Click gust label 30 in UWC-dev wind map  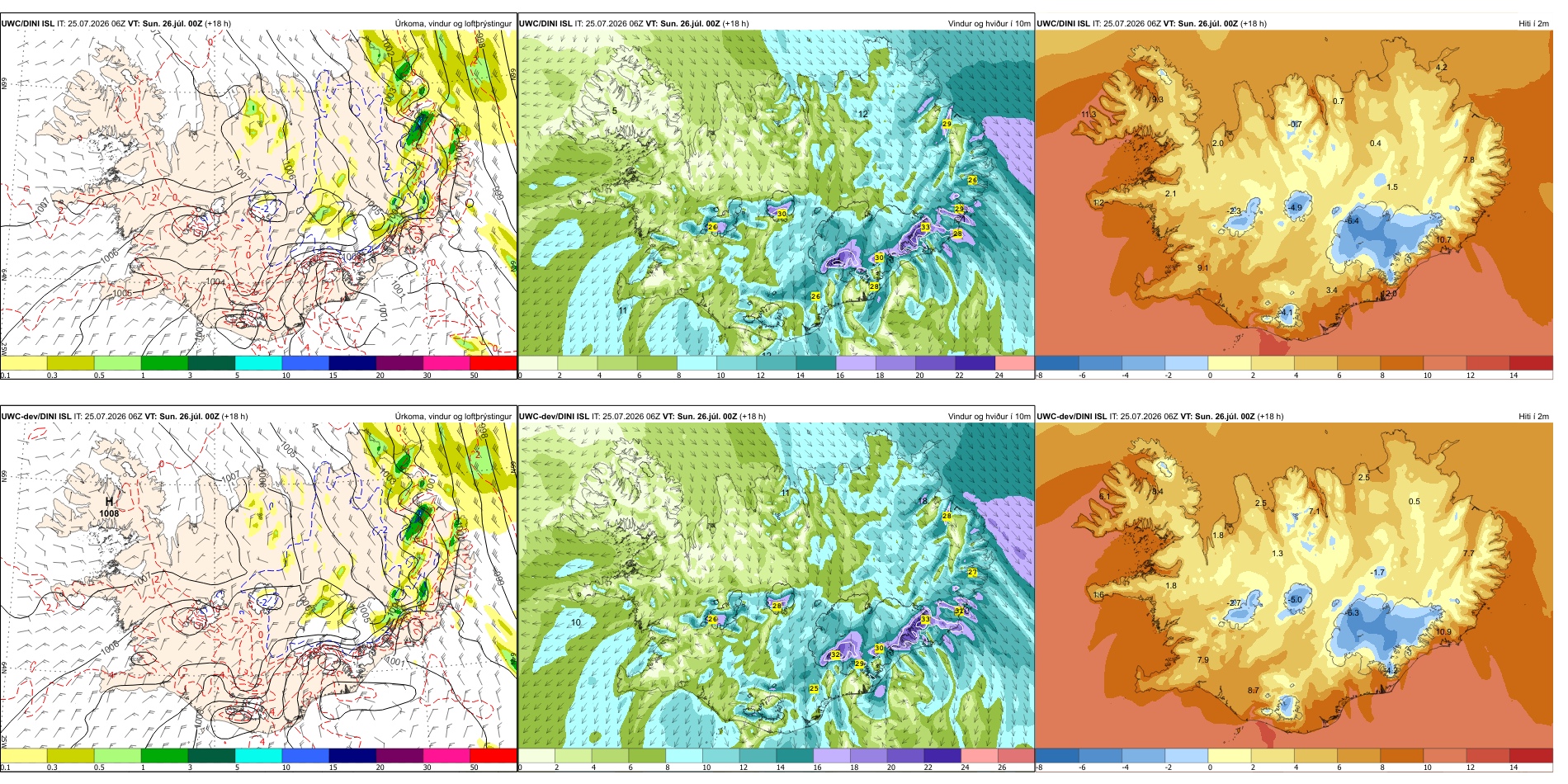[x=879, y=649]
